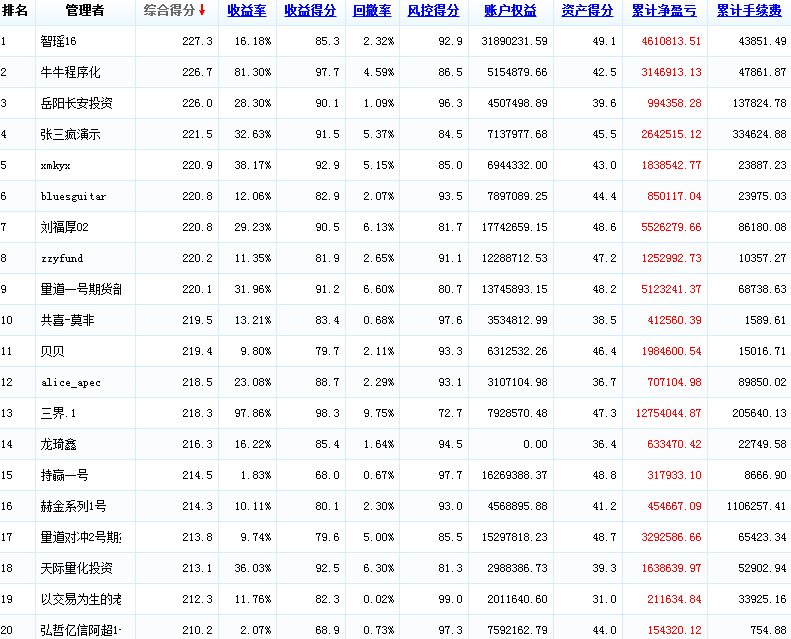Sort by 累计手续费 header
Screen dimensions: 791x639
[749, 11]
